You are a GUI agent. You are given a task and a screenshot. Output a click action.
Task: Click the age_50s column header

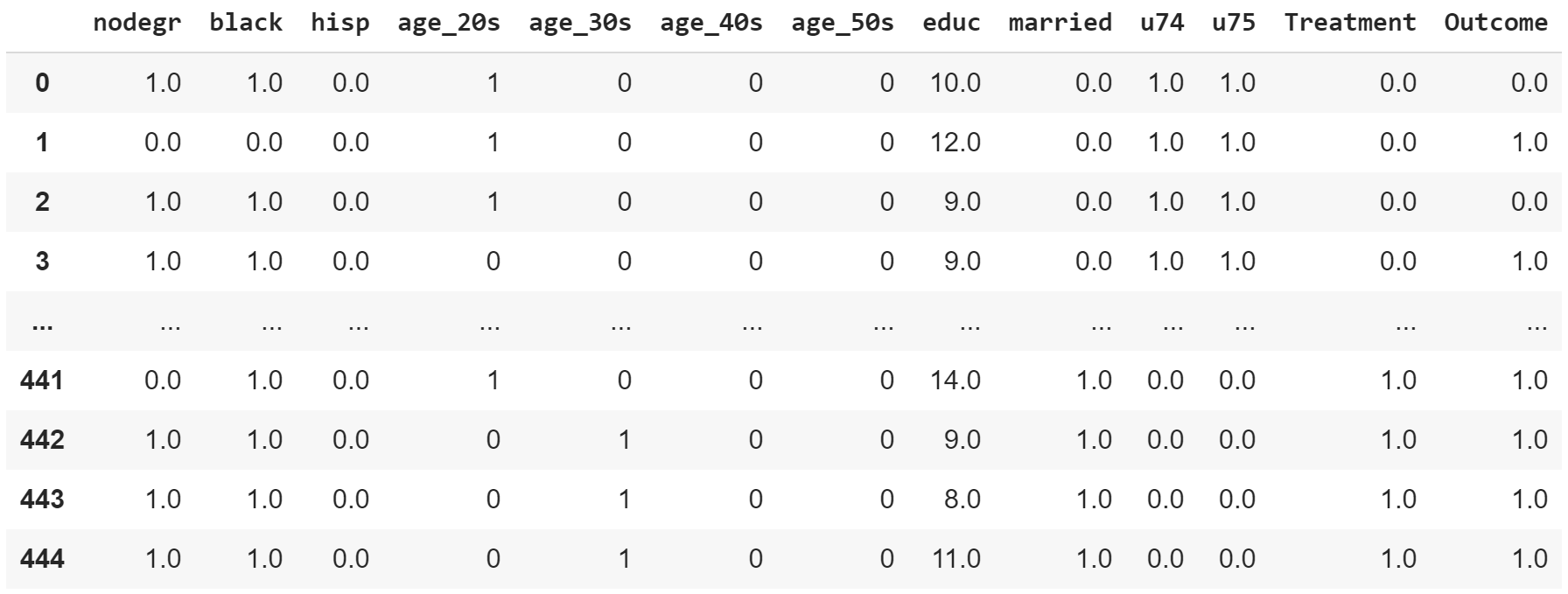click(843, 23)
